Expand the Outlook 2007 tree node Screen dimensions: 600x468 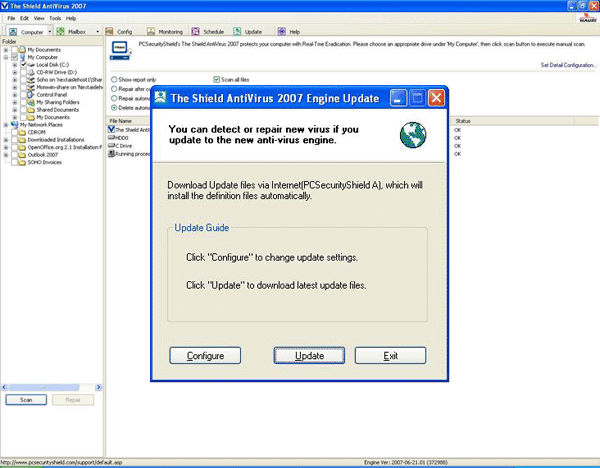point(6,155)
